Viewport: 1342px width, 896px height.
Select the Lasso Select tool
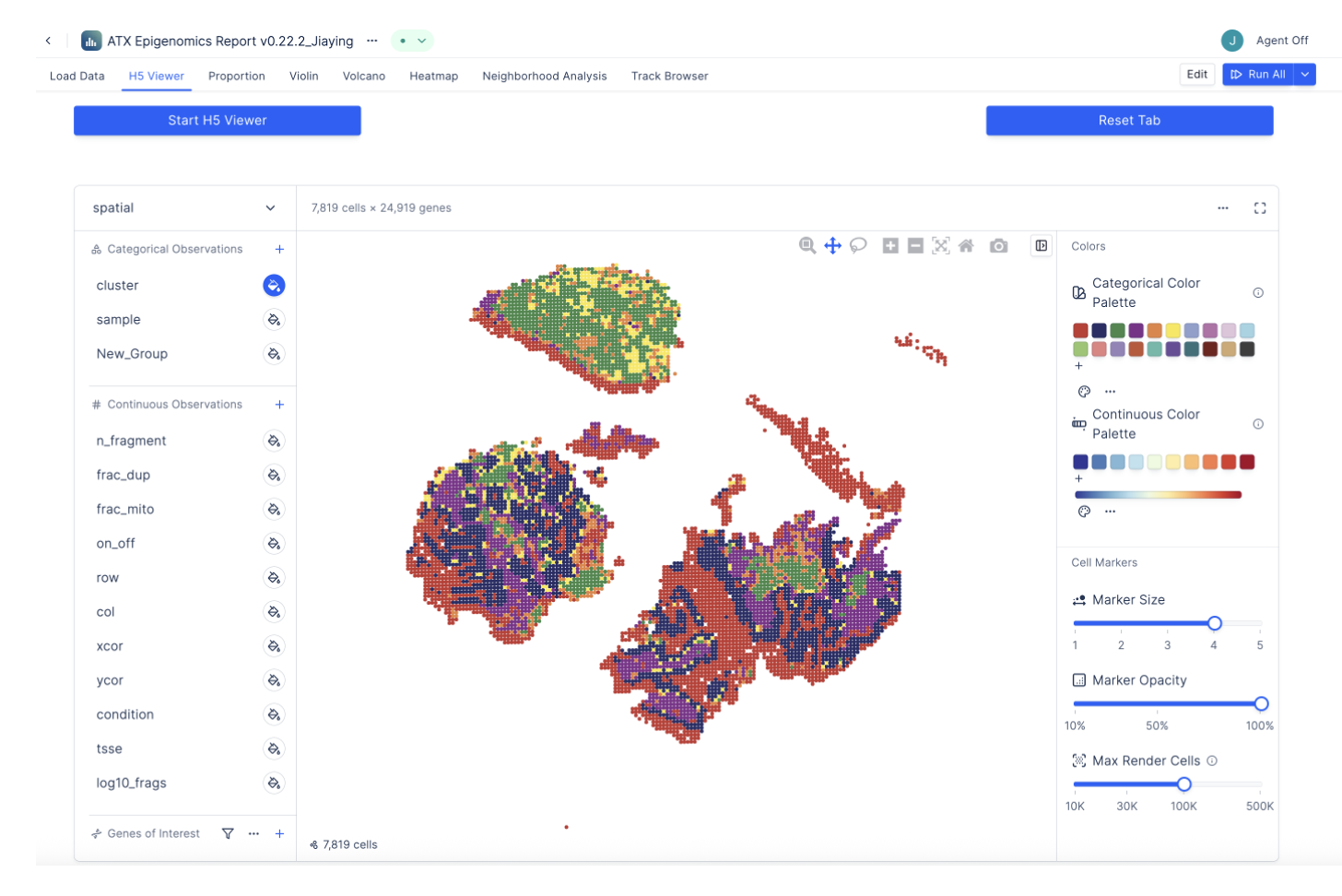[x=858, y=245]
